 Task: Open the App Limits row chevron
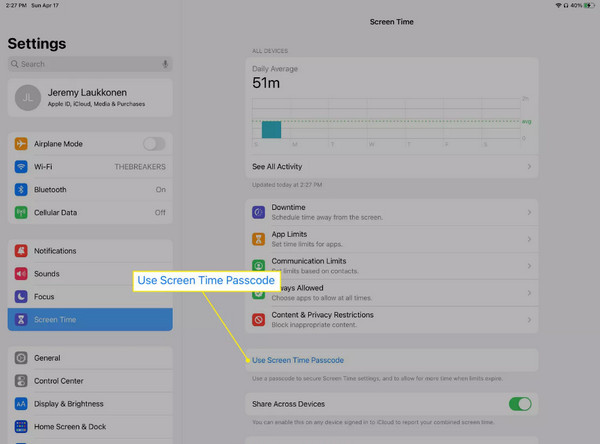pos(529,239)
